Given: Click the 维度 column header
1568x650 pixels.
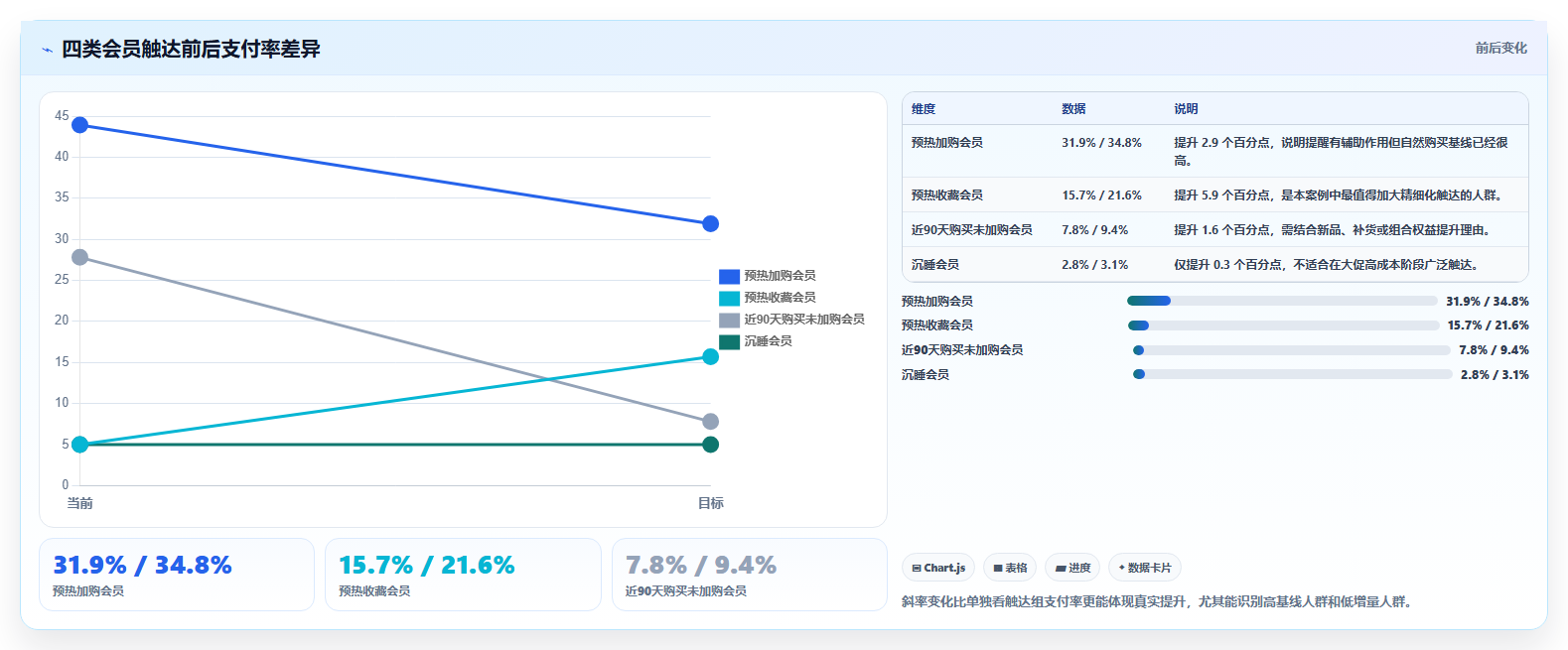Looking at the screenshot, I should pyautogui.click(x=924, y=109).
